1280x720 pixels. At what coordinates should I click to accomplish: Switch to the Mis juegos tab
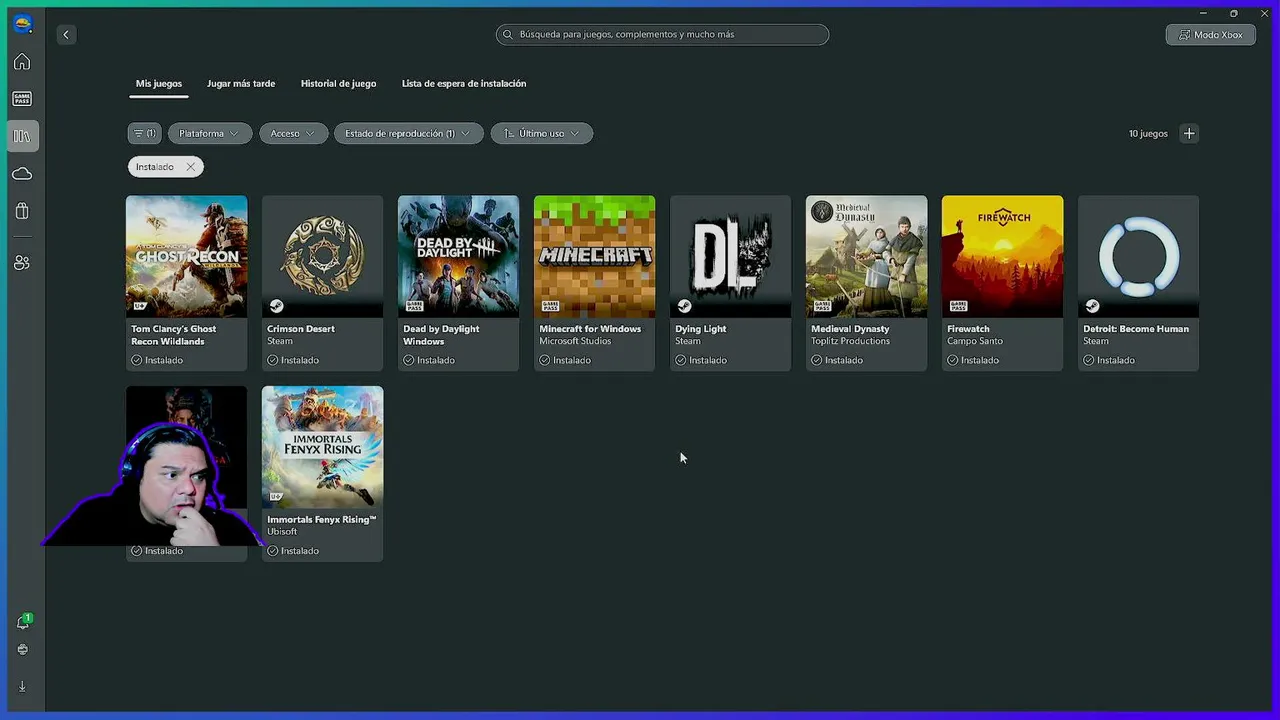(159, 84)
